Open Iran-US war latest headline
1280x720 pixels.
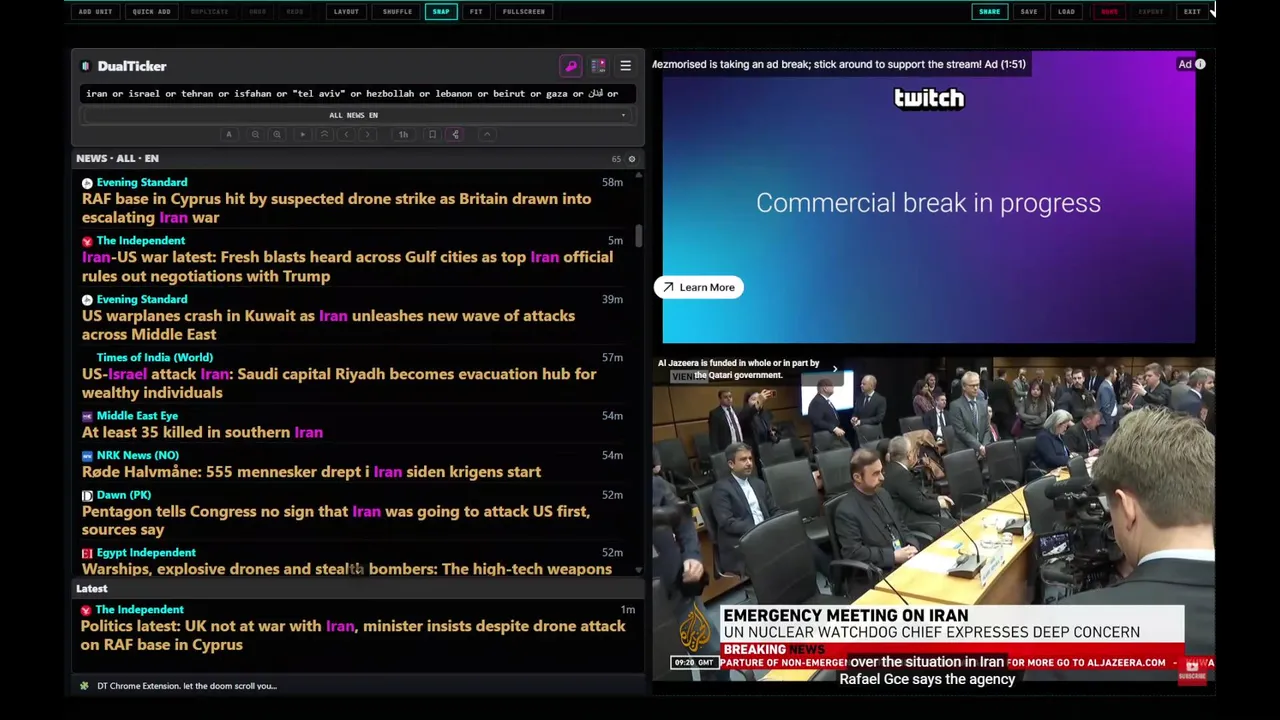pos(347,267)
